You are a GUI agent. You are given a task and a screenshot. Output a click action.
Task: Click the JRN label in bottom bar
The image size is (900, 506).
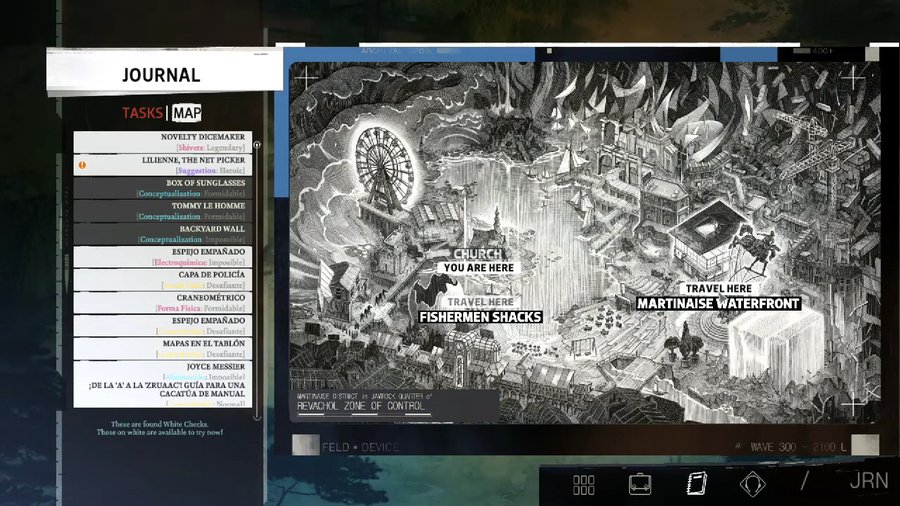(868, 481)
